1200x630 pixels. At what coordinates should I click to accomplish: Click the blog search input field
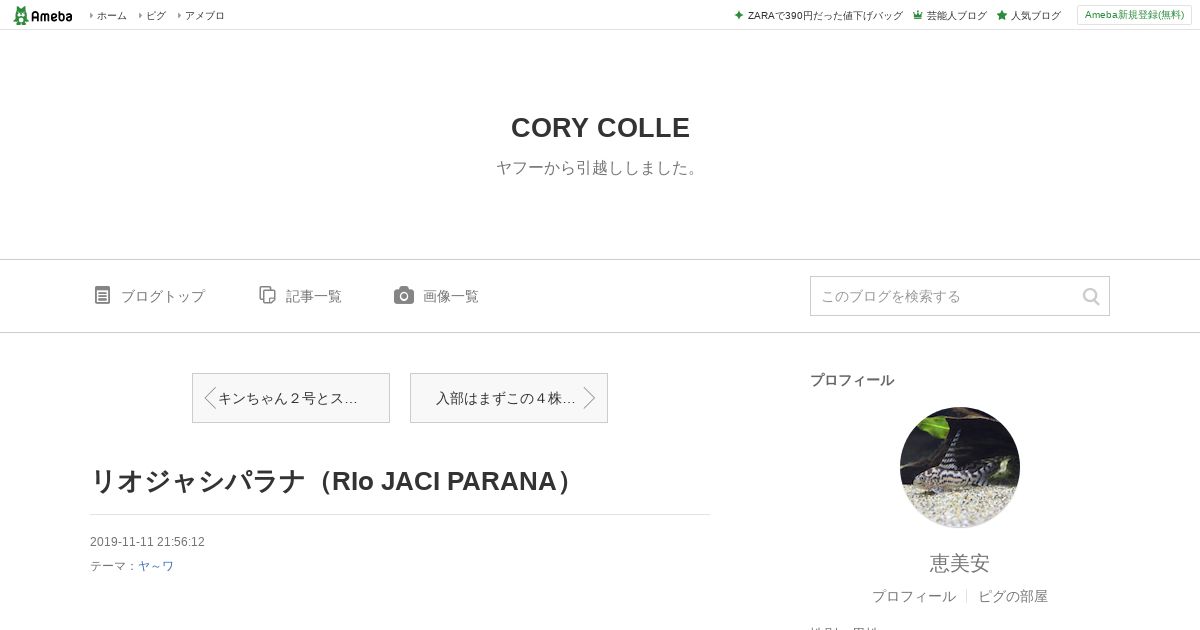[945, 296]
